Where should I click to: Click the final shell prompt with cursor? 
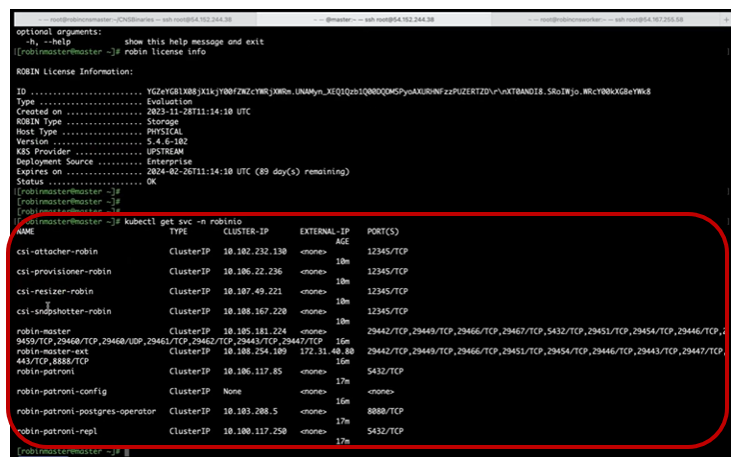73,451
